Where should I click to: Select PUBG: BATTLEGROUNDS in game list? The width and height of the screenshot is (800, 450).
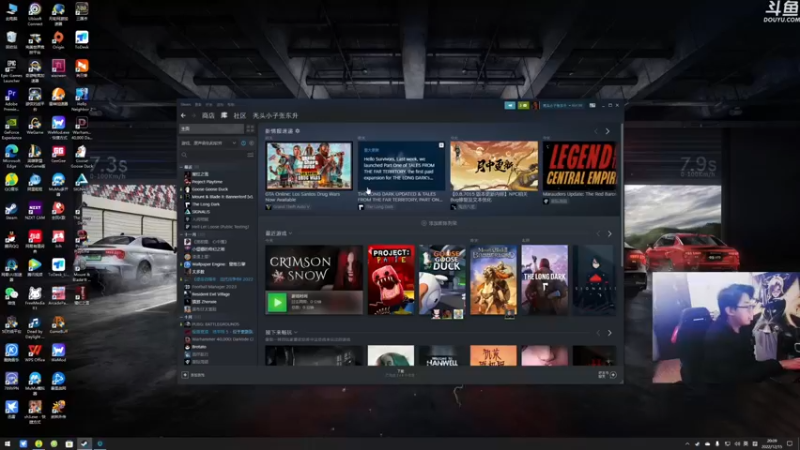pos(212,324)
